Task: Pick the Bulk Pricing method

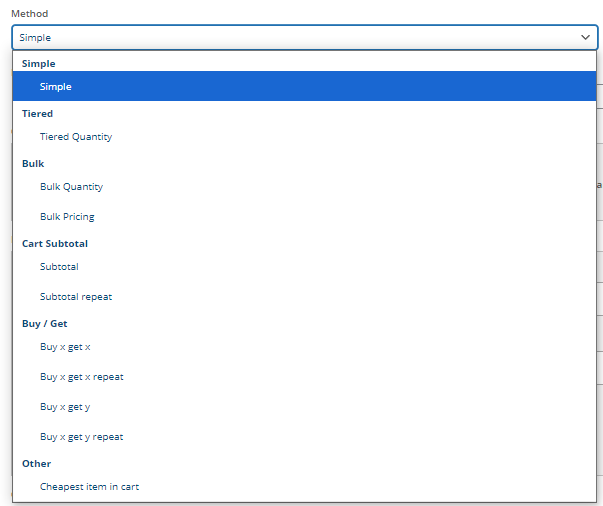Action: point(305,216)
